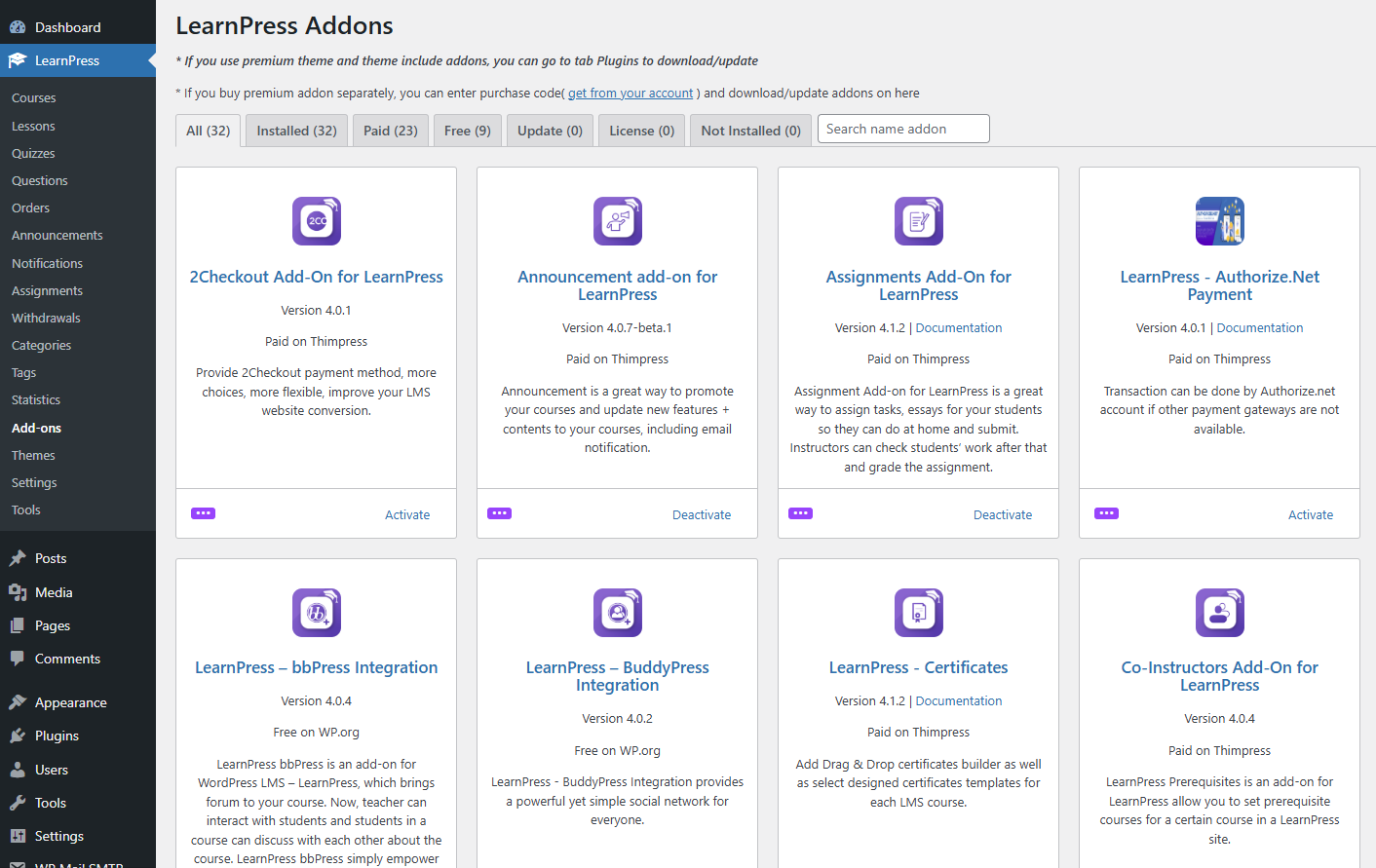Open the LearnPress - Authorize.Net Payment title
This screenshot has height=868, width=1376.
1220,285
